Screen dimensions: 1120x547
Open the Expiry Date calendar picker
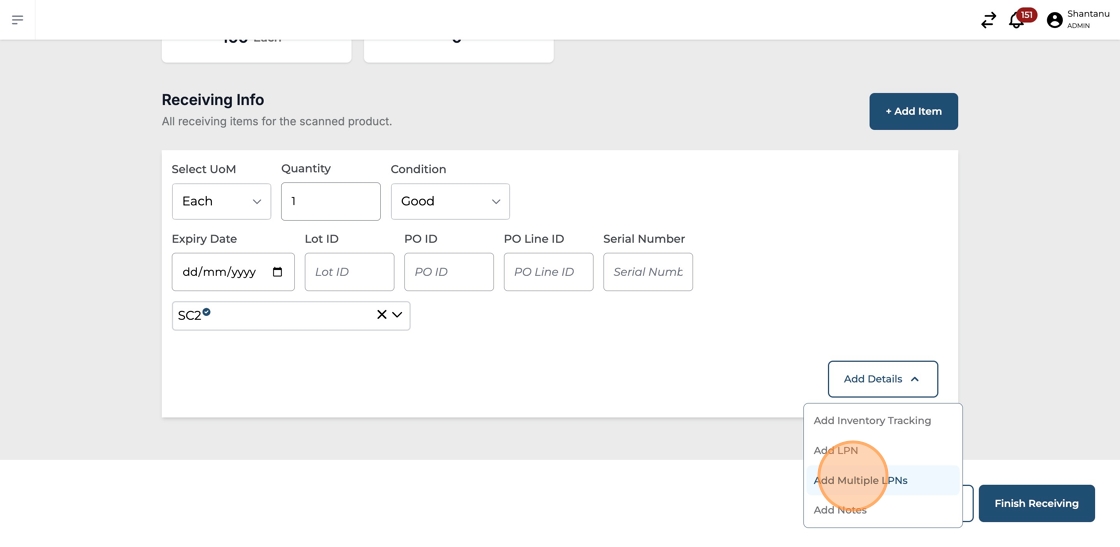coord(277,272)
